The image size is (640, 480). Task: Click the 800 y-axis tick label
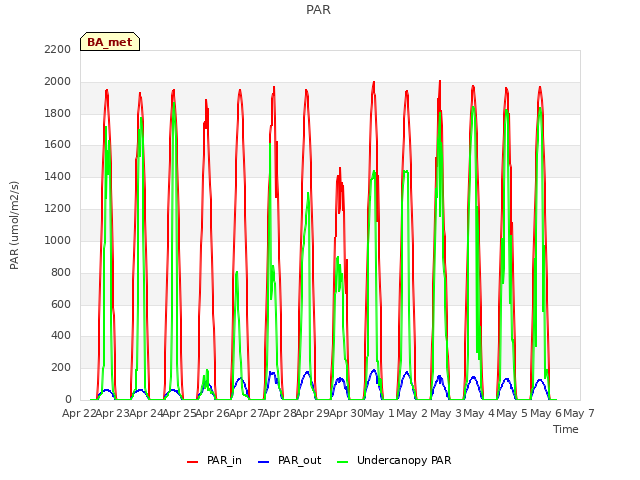(x=61, y=272)
